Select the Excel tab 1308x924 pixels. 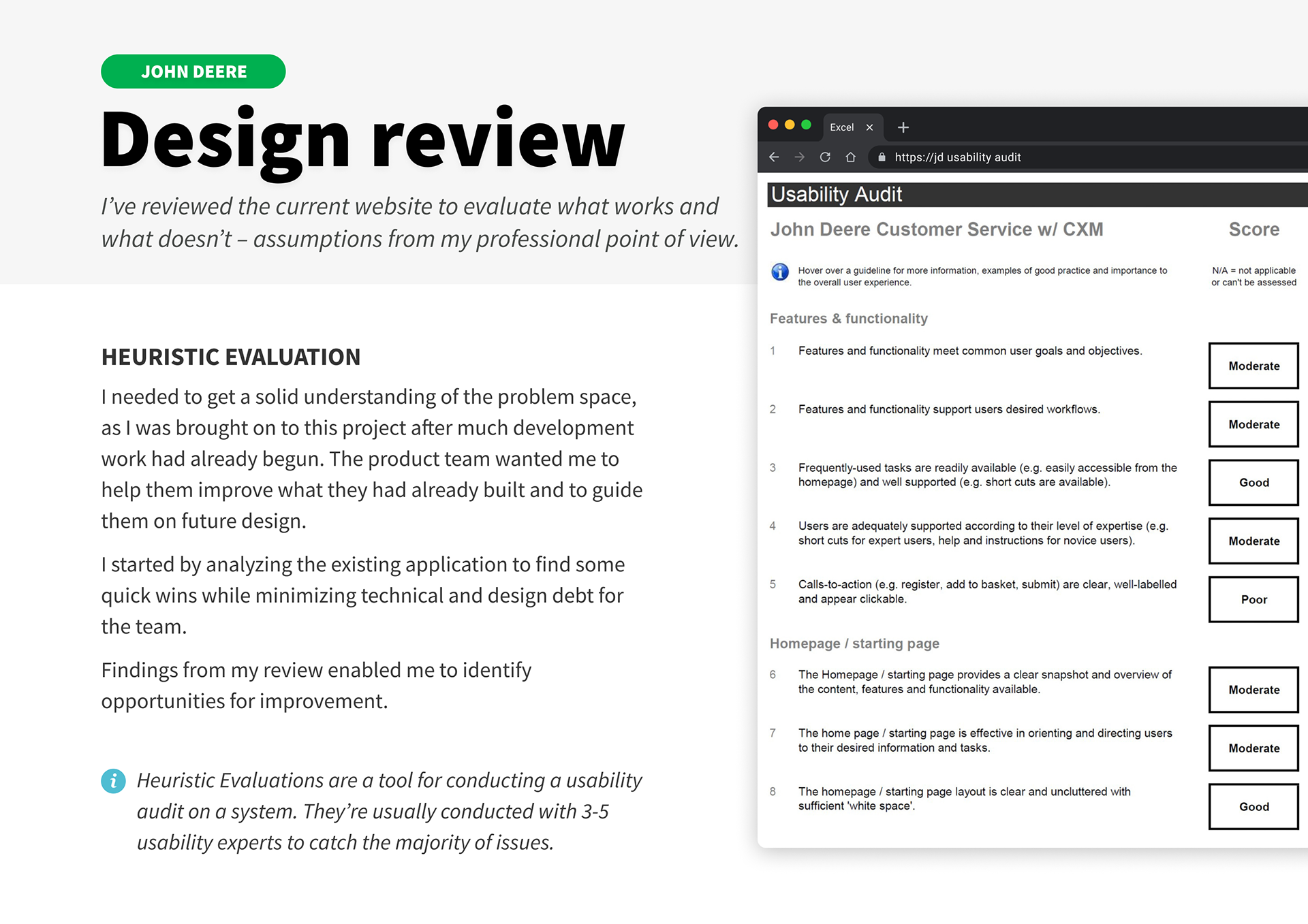tap(843, 127)
